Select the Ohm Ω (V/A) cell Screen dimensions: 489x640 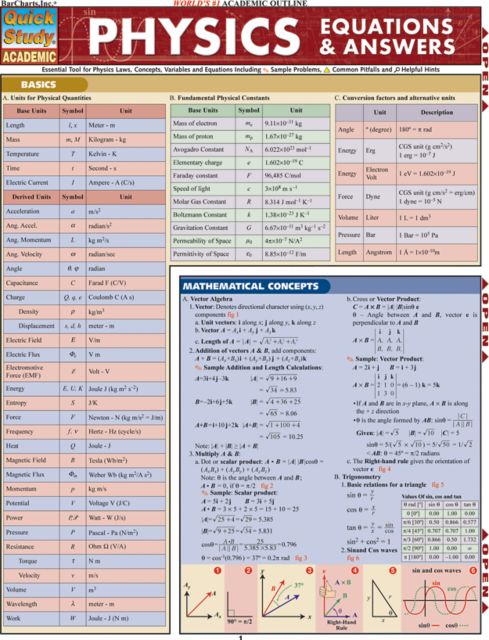tap(126, 547)
